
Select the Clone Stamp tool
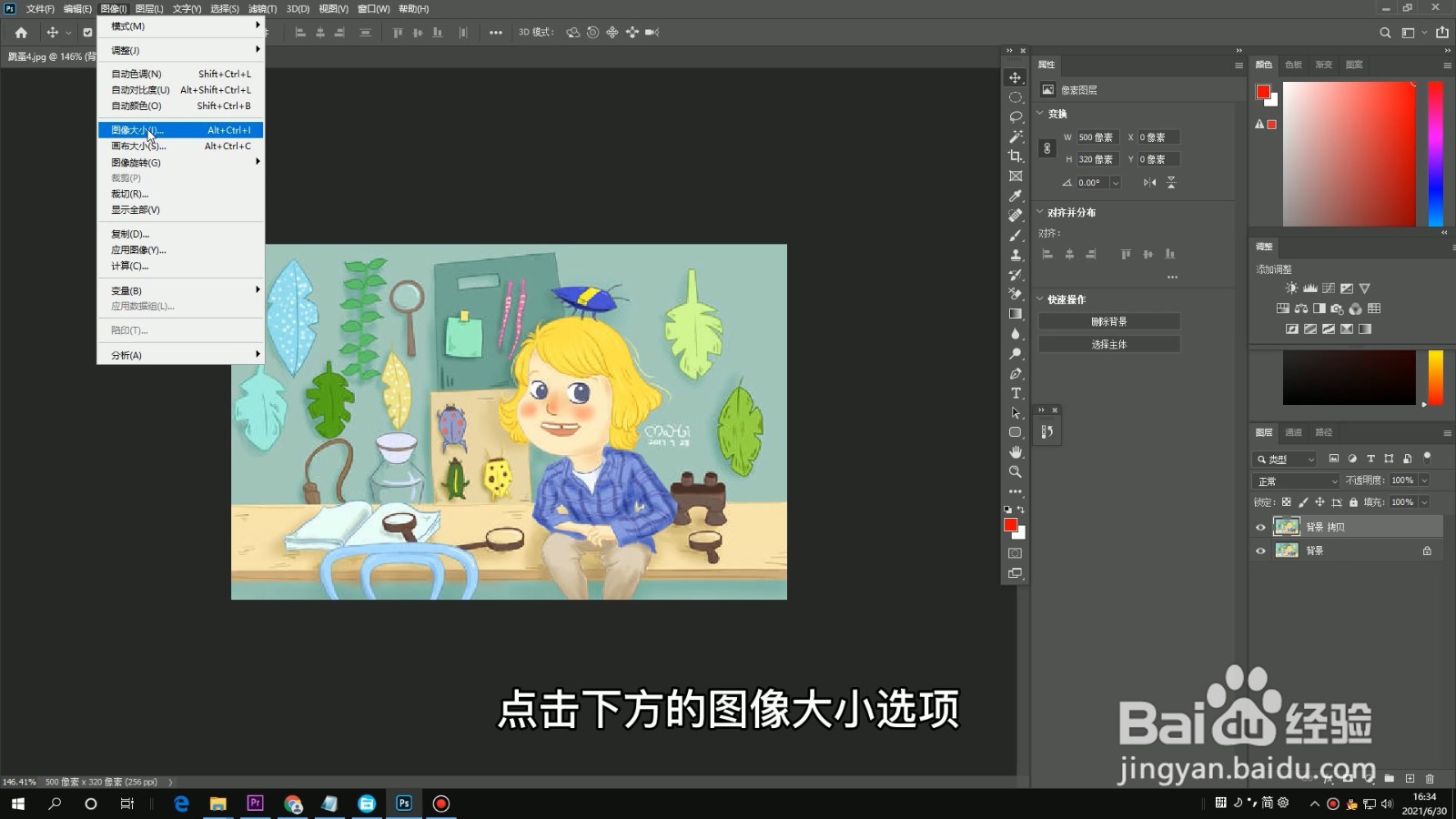(1016, 255)
